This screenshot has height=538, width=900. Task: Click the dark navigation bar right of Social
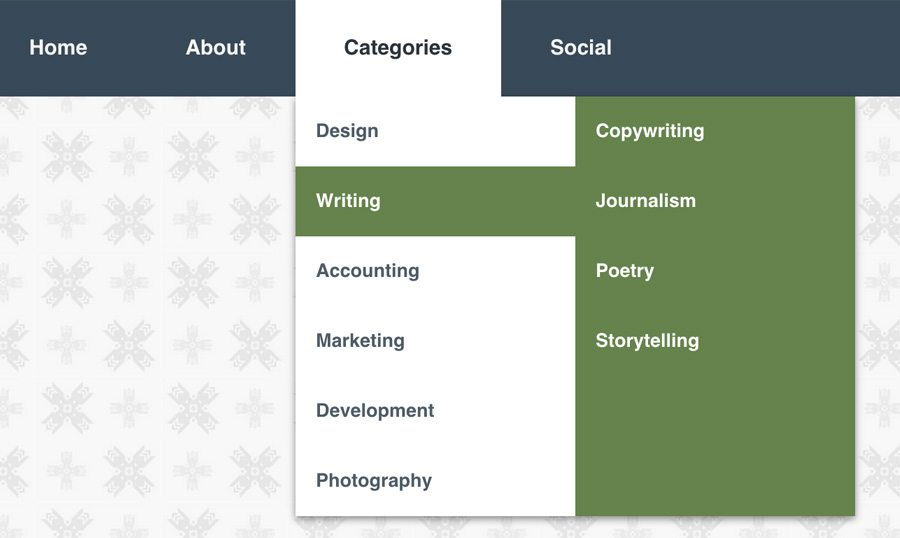point(760,48)
